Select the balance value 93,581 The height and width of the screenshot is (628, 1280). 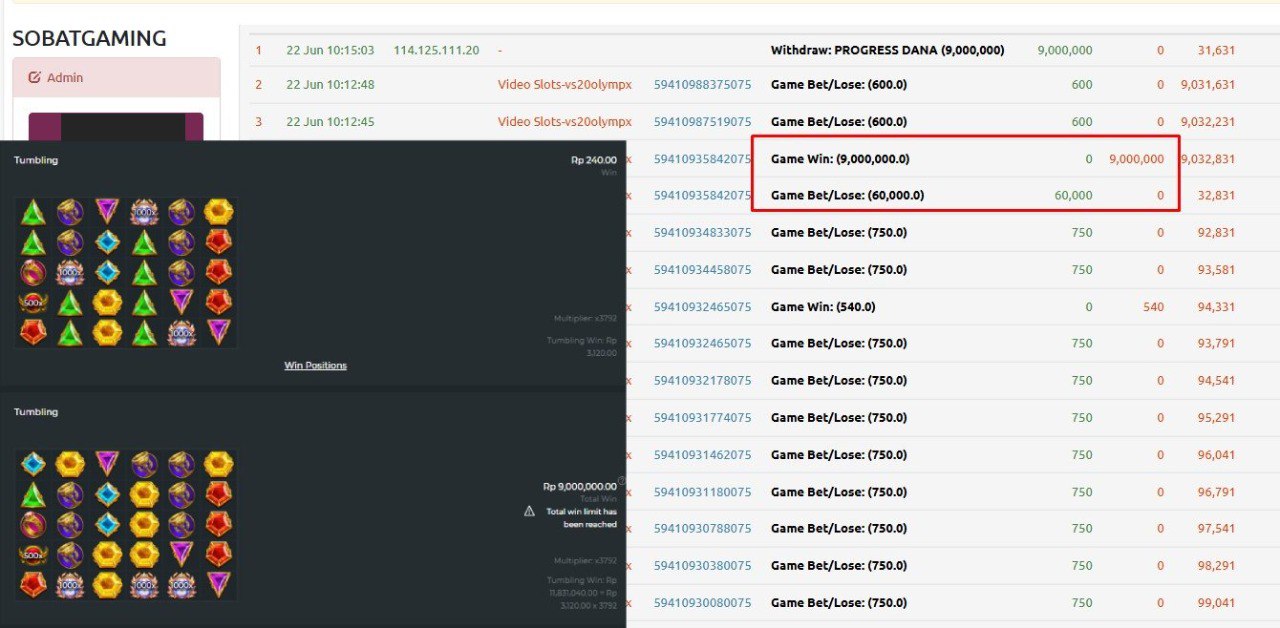1216,270
